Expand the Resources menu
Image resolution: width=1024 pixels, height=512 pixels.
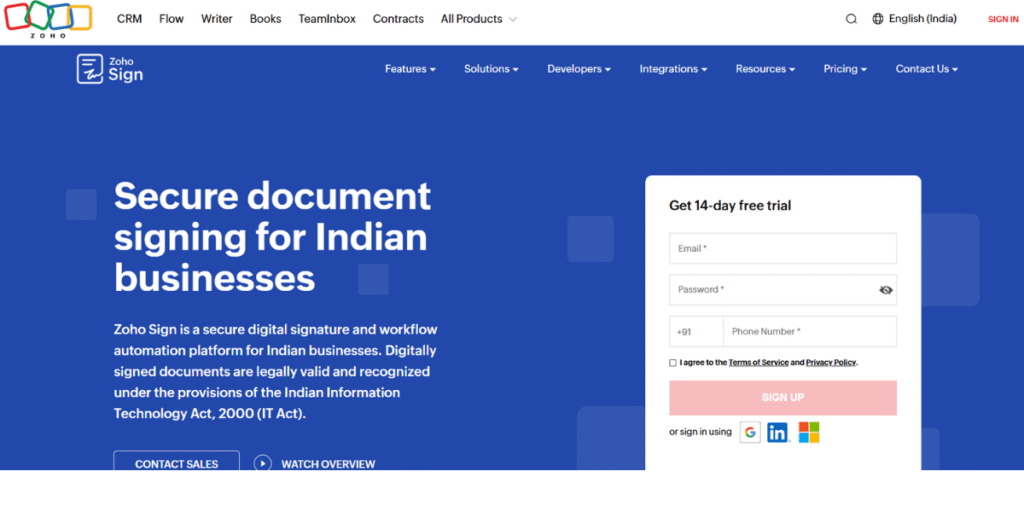coord(765,69)
